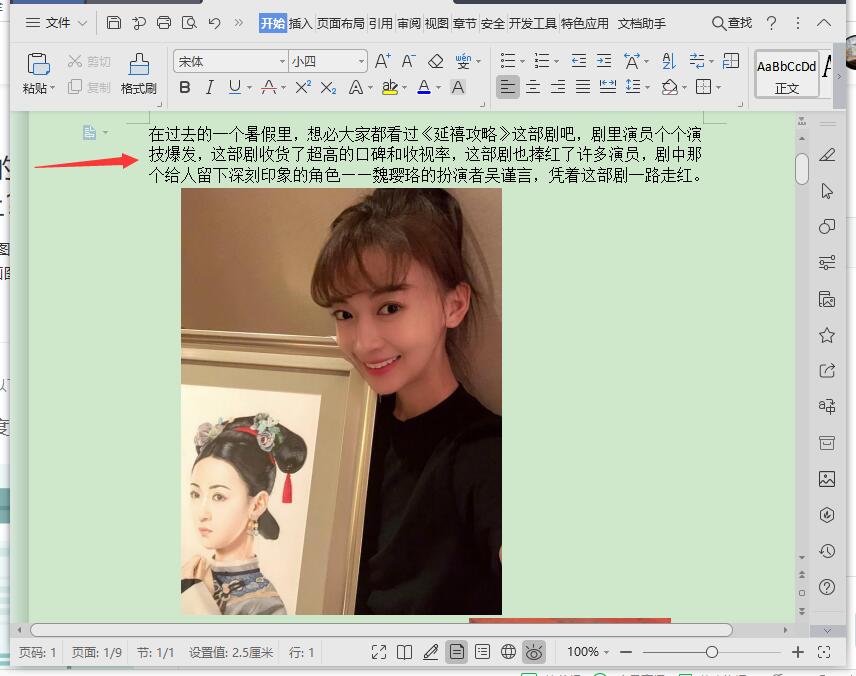This screenshot has height=676, width=856.
Task: Select align left paragraph button
Action: coord(508,87)
